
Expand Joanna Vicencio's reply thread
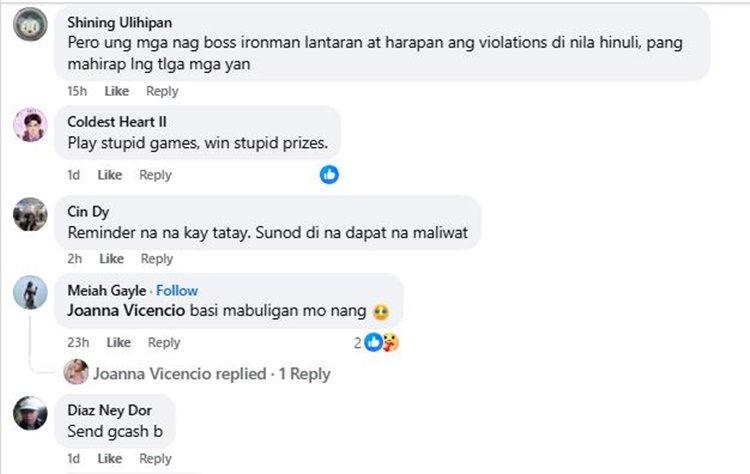click(x=211, y=373)
